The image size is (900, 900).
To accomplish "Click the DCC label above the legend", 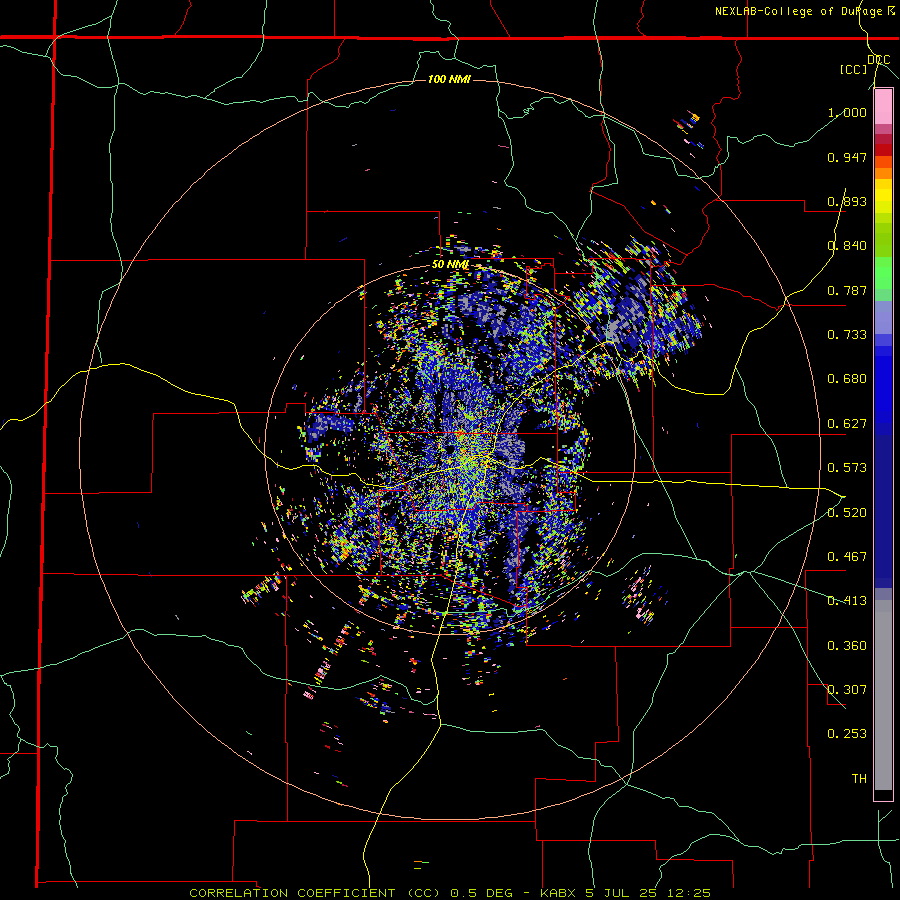I will pos(879,59).
